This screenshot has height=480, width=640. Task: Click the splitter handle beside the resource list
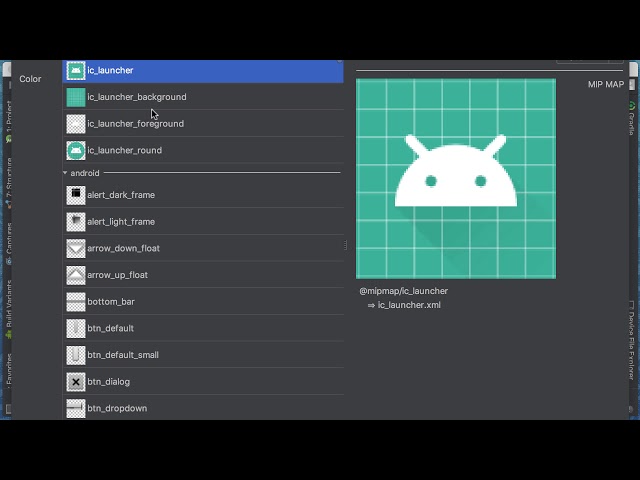tap(345, 245)
